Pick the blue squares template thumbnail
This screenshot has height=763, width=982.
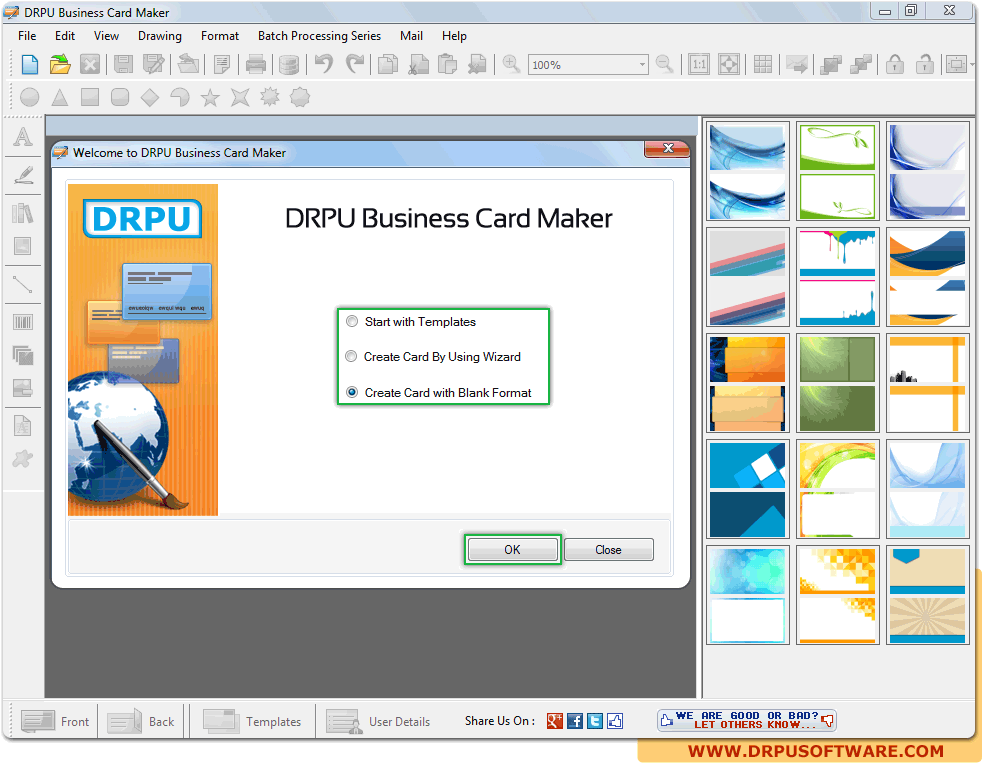tap(747, 489)
